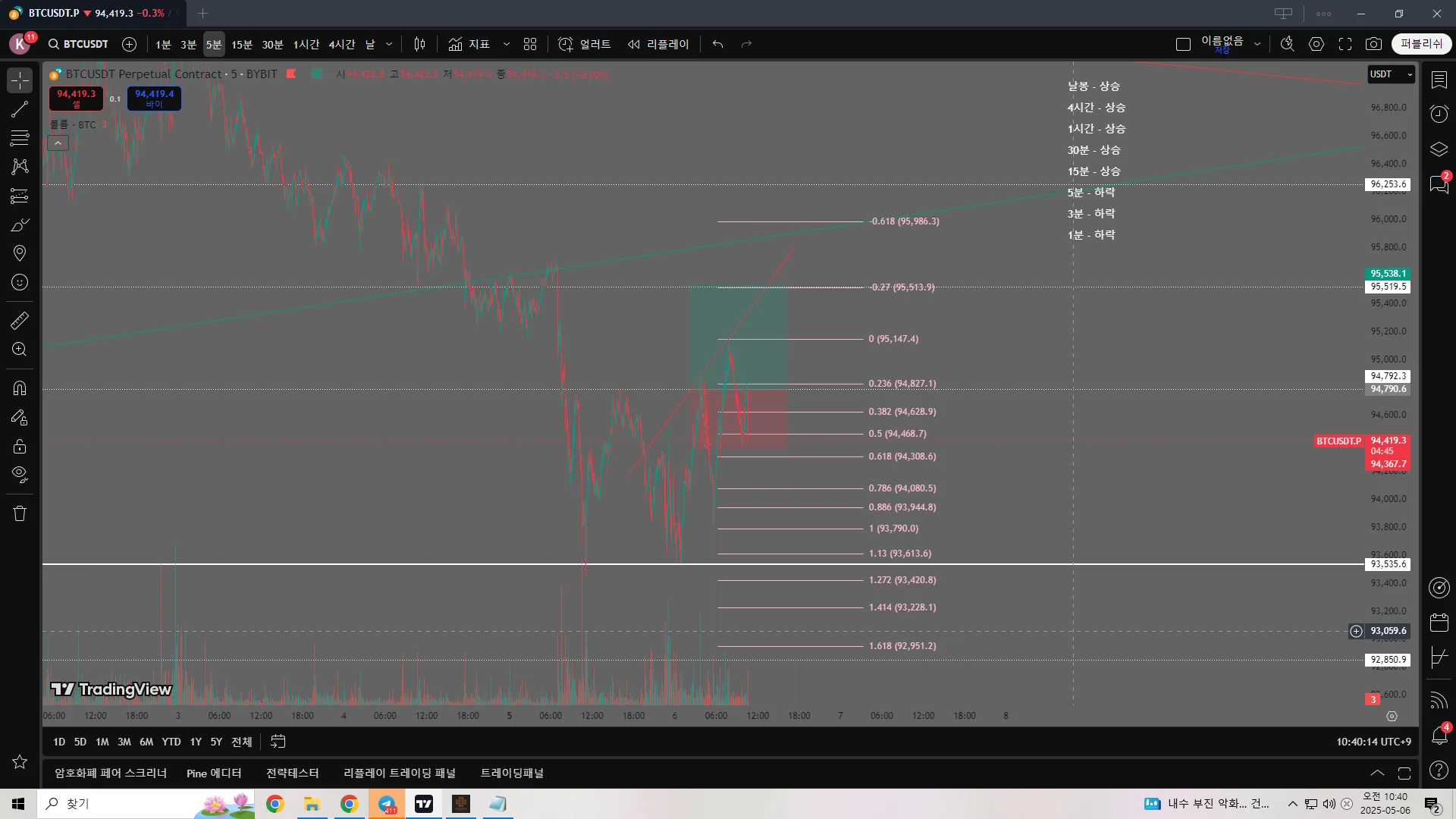This screenshot has height=819, width=1456.
Task: Select the trend line drawing tool
Action: (x=20, y=109)
